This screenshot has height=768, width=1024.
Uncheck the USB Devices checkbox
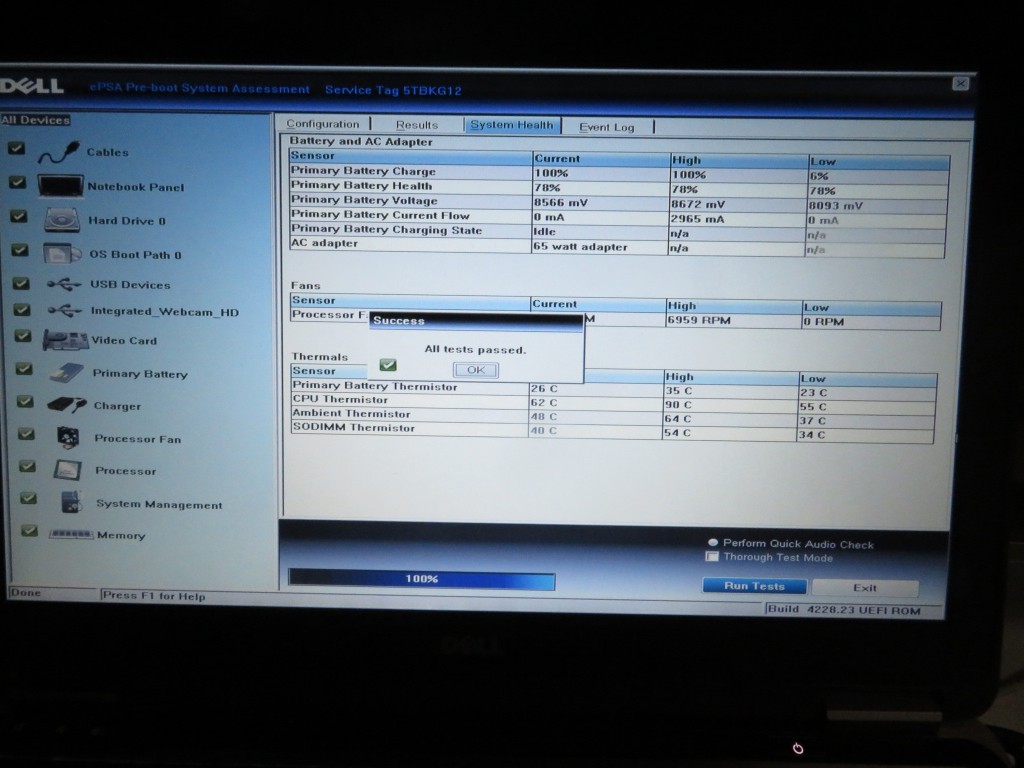(x=22, y=283)
